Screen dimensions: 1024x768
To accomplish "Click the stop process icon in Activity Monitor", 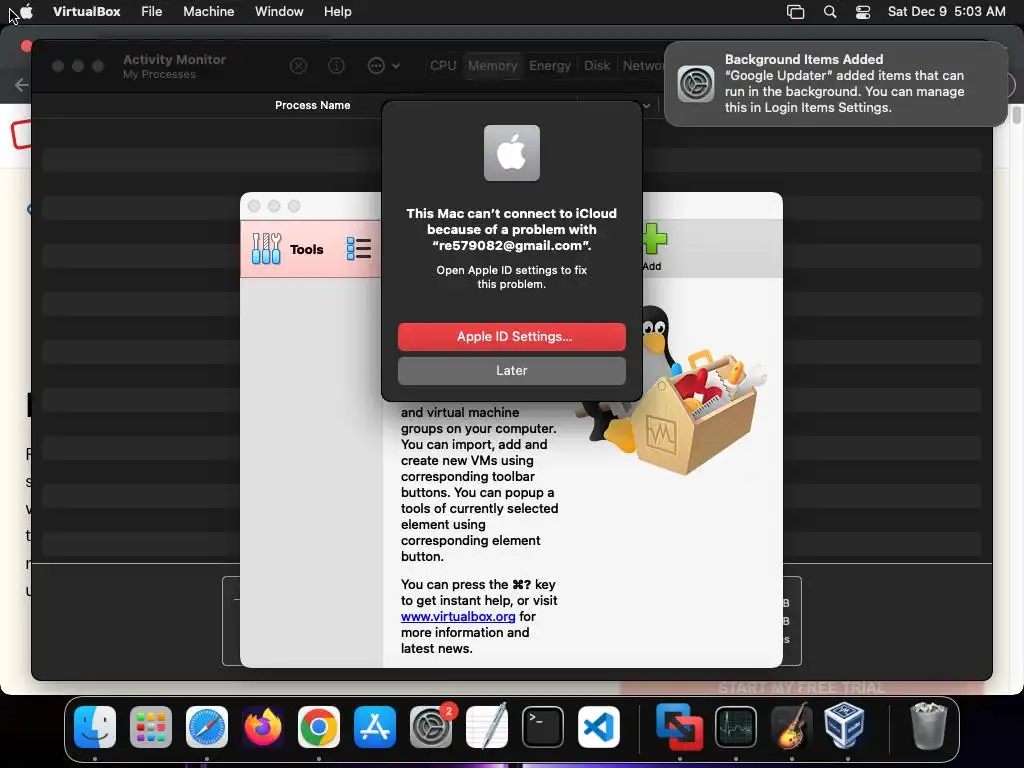I will (298, 66).
